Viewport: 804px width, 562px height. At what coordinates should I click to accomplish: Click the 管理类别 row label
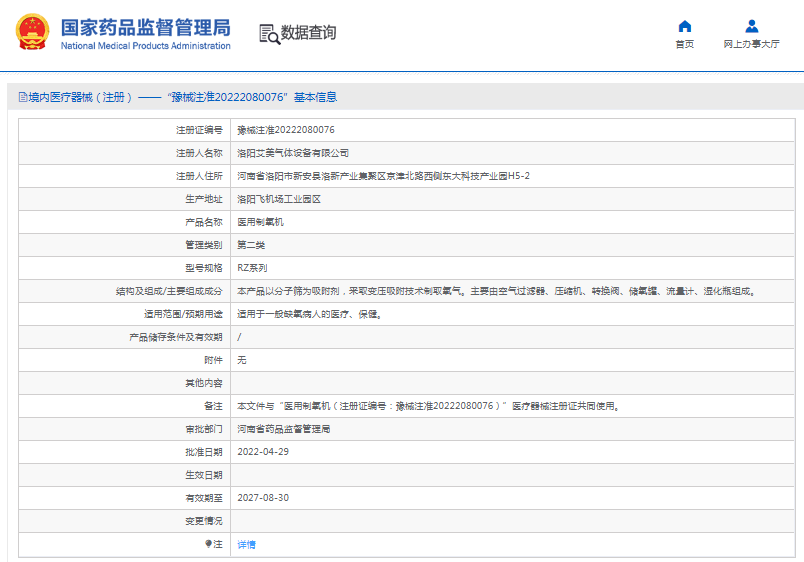click(204, 245)
